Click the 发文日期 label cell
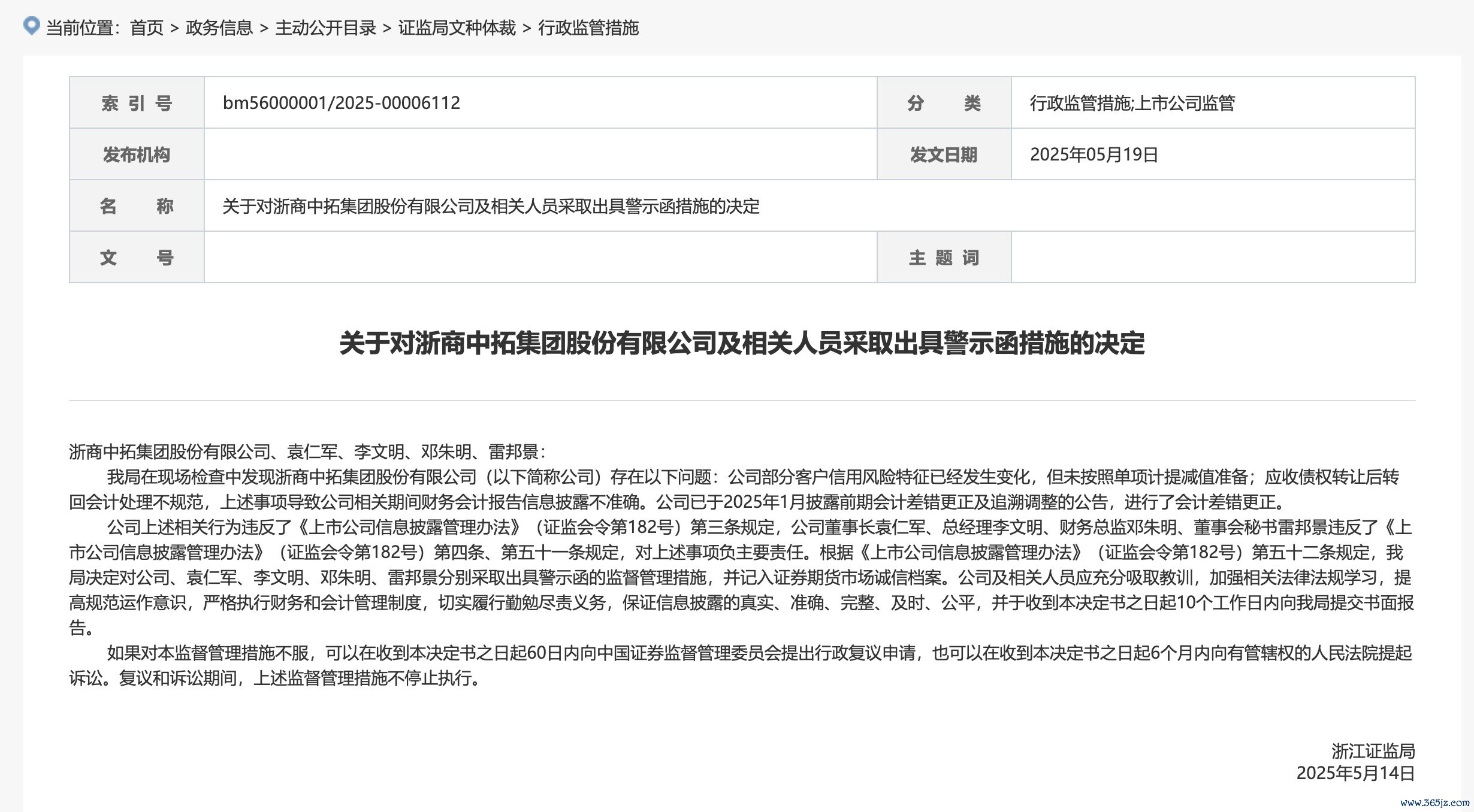1474x812 pixels. pyautogui.click(x=944, y=154)
